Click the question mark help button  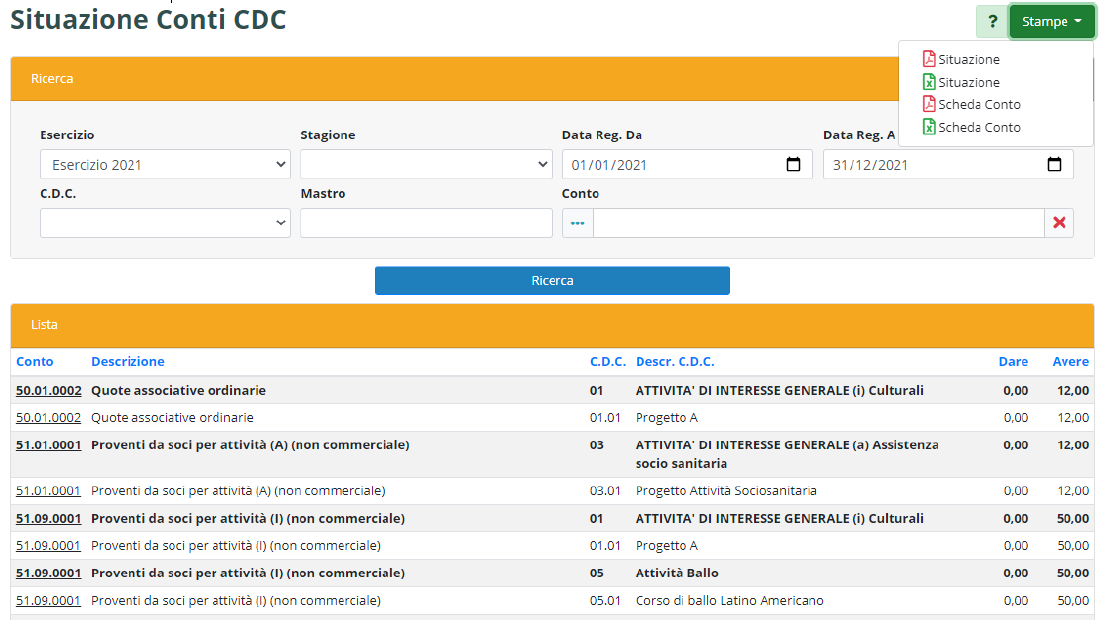click(992, 21)
